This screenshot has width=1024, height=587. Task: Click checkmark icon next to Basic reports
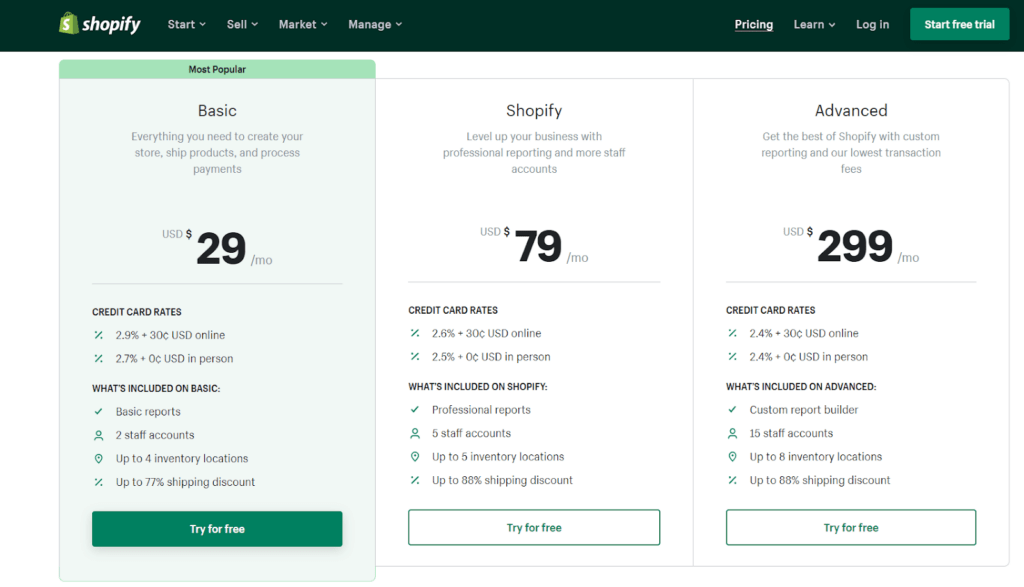(x=99, y=411)
